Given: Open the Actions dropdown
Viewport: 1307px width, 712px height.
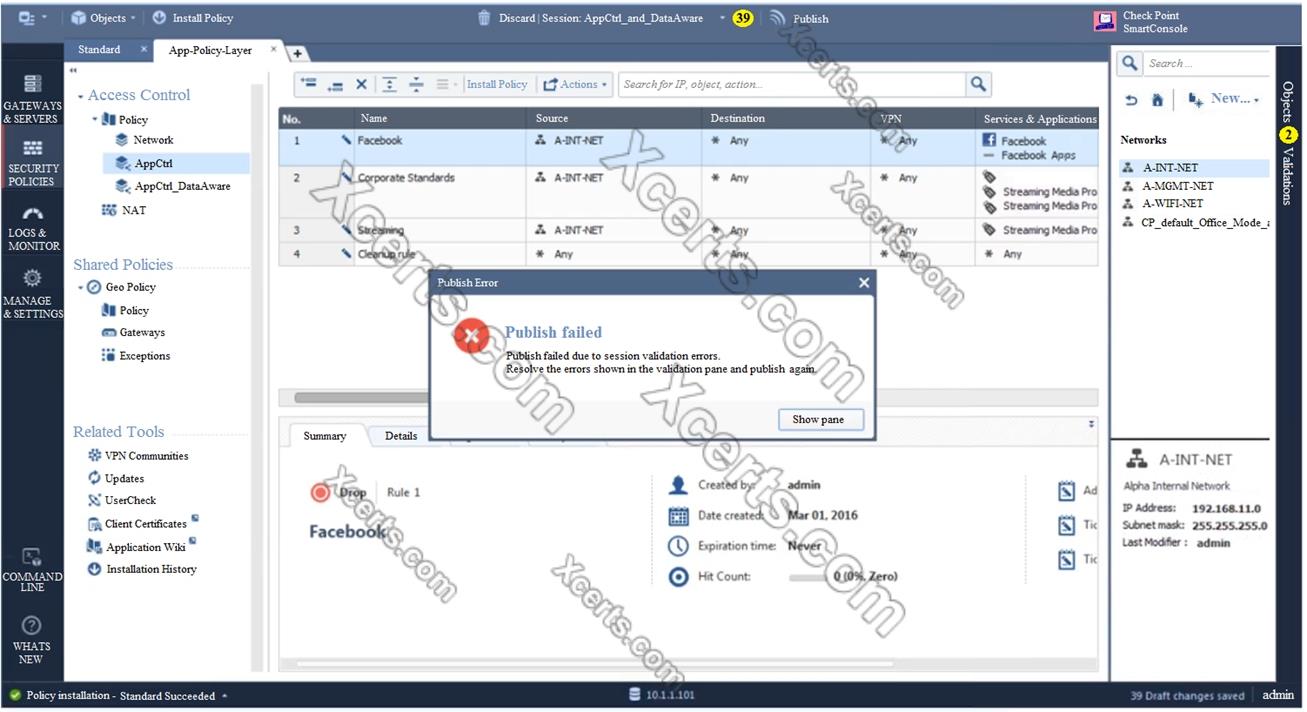Looking at the screenshot, I should point(575,85).
